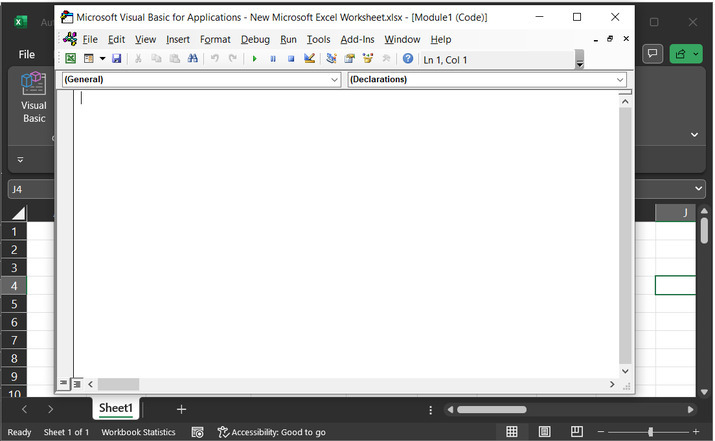
Task: Click the zoom out minus button
Action: coord(601,431)
